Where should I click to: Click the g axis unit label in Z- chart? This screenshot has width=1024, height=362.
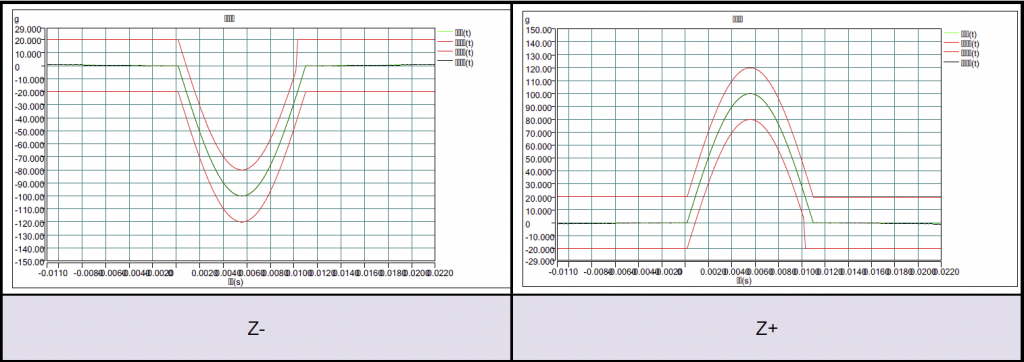click(17, 20)
